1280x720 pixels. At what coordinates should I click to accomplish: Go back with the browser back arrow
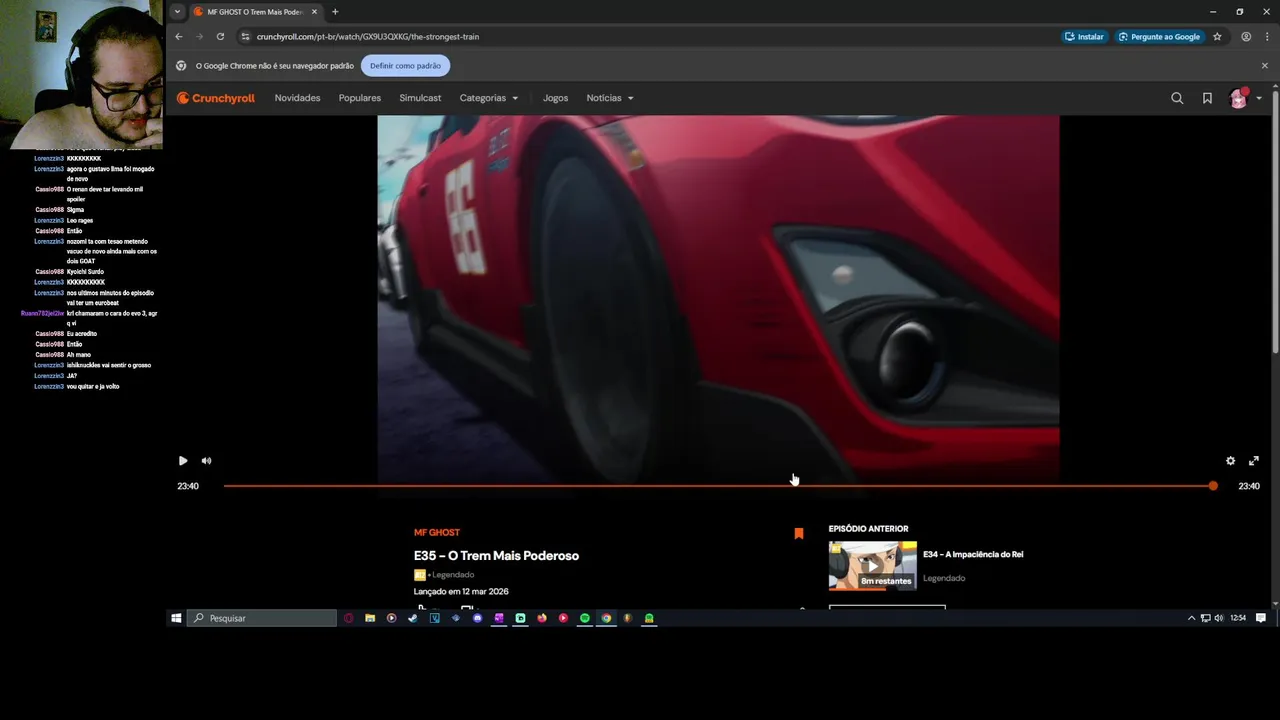pyautogui.click(x=179, y=37)
